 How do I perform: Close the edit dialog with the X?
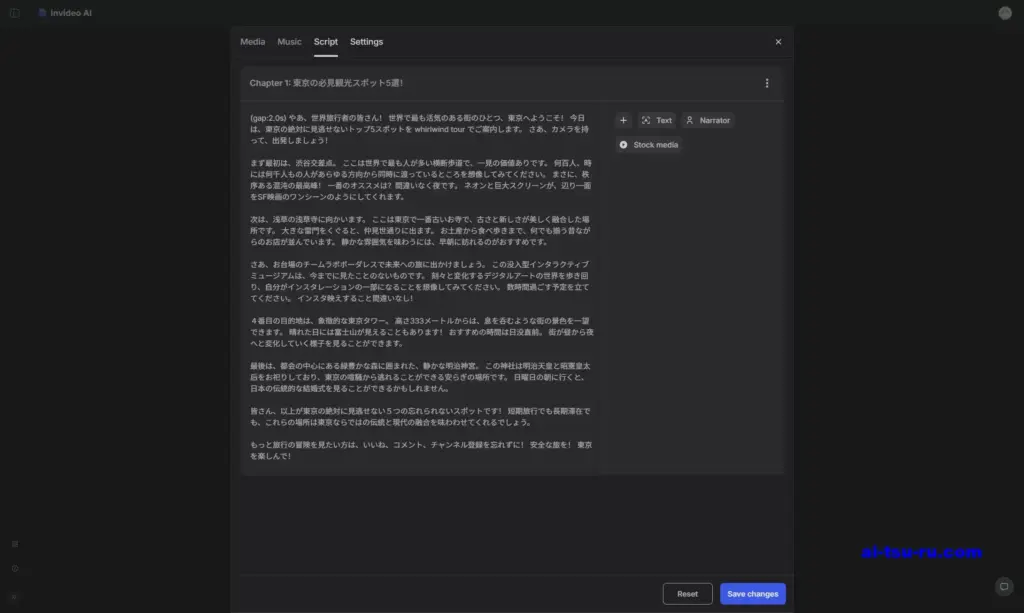pyautogui.click(x=778, y=42)
